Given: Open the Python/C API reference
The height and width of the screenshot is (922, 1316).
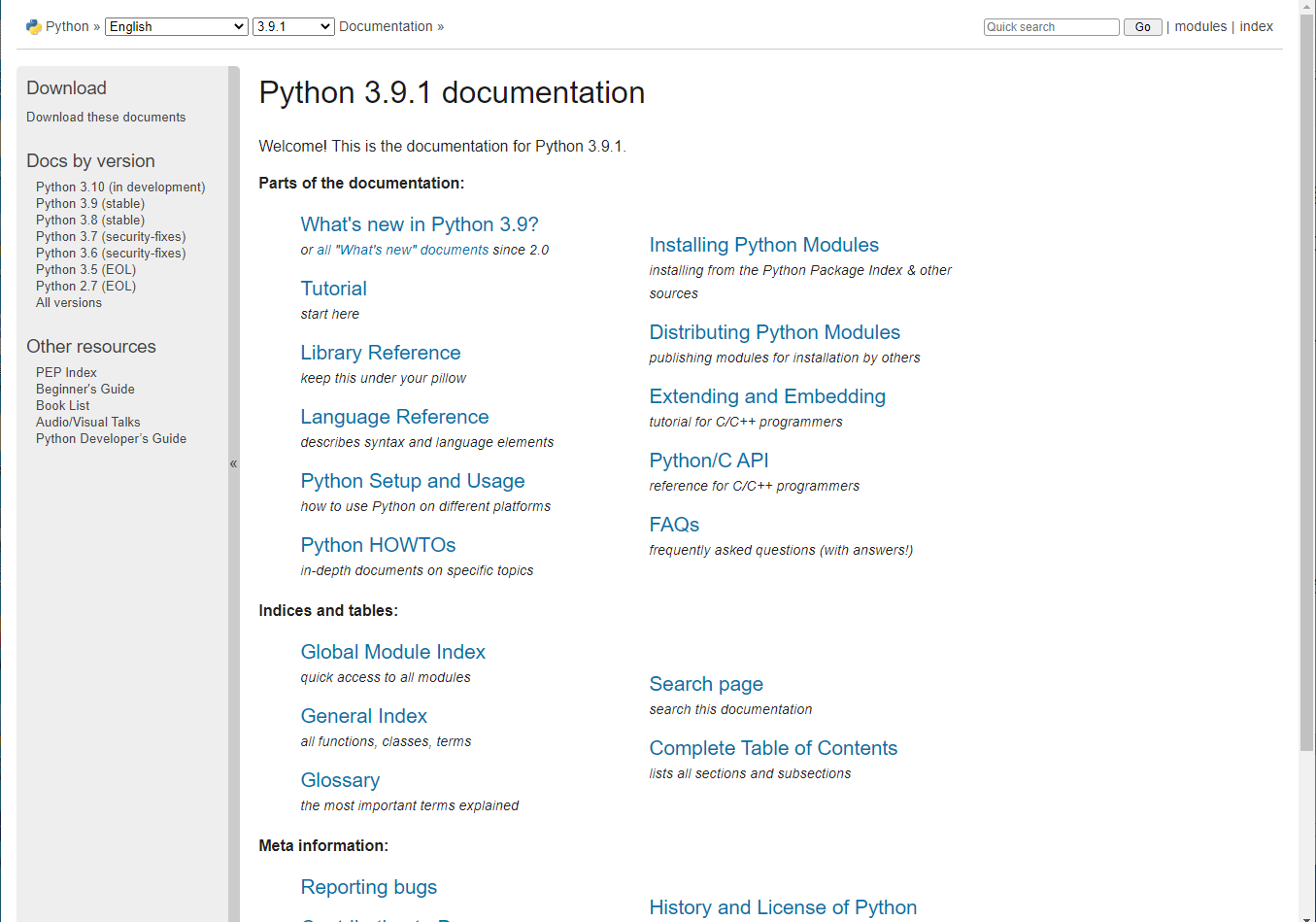Looking at the screenshot, I should 709,461.
